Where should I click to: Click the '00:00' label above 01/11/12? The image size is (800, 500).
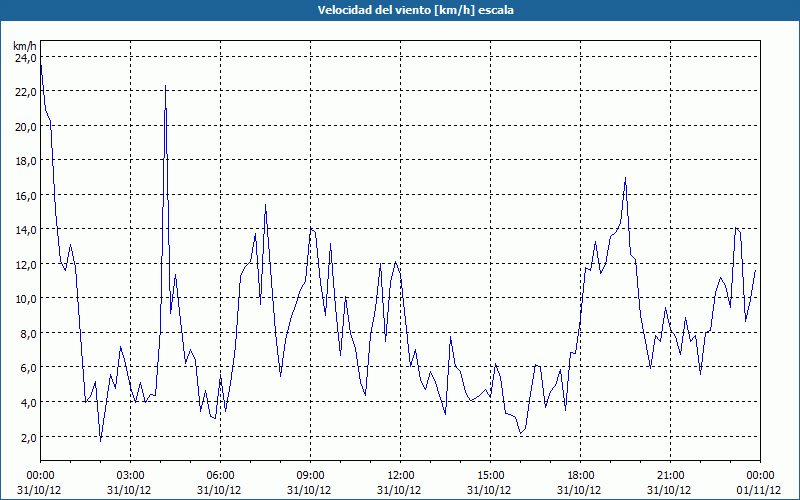click(x=760, y=476)
